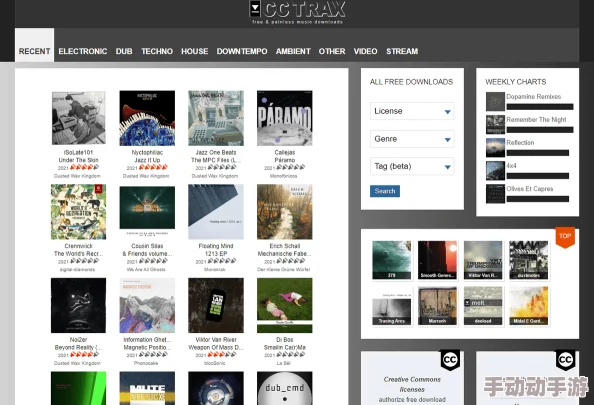
Task: Expand the License dropdown
Action: click(412, 111)
